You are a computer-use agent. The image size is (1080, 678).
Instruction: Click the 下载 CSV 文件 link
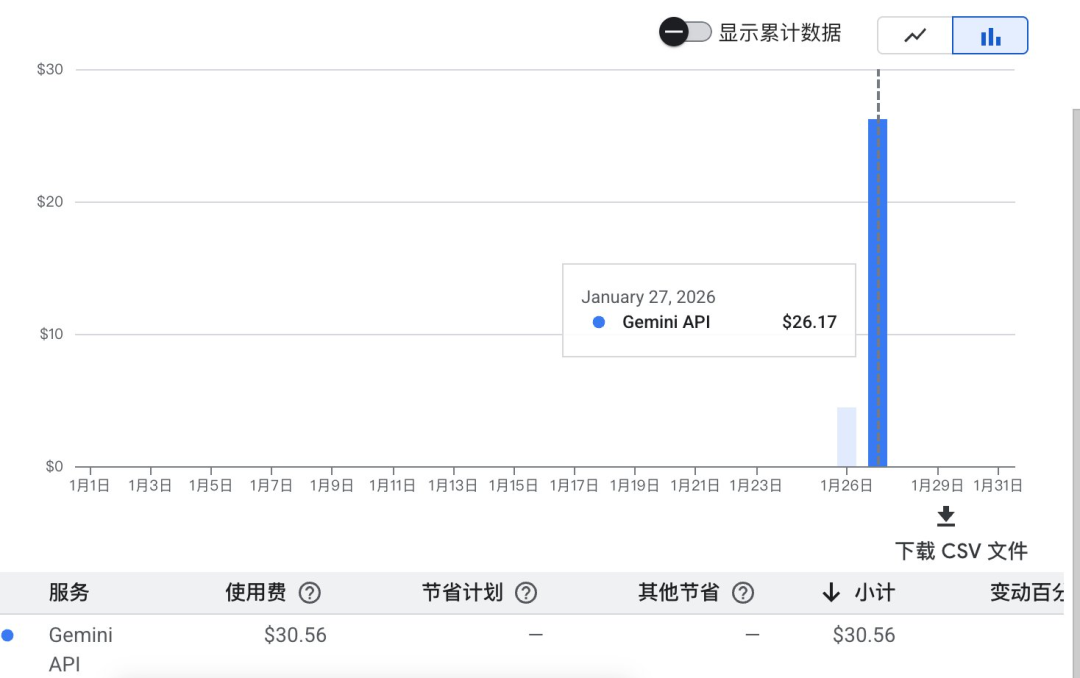[x=961, y=551]
